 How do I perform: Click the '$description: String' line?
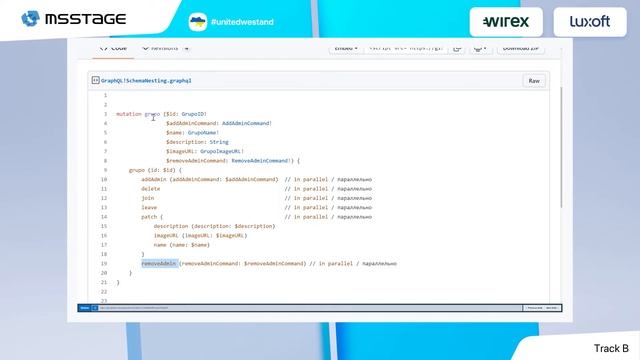(x=197, y=142)
